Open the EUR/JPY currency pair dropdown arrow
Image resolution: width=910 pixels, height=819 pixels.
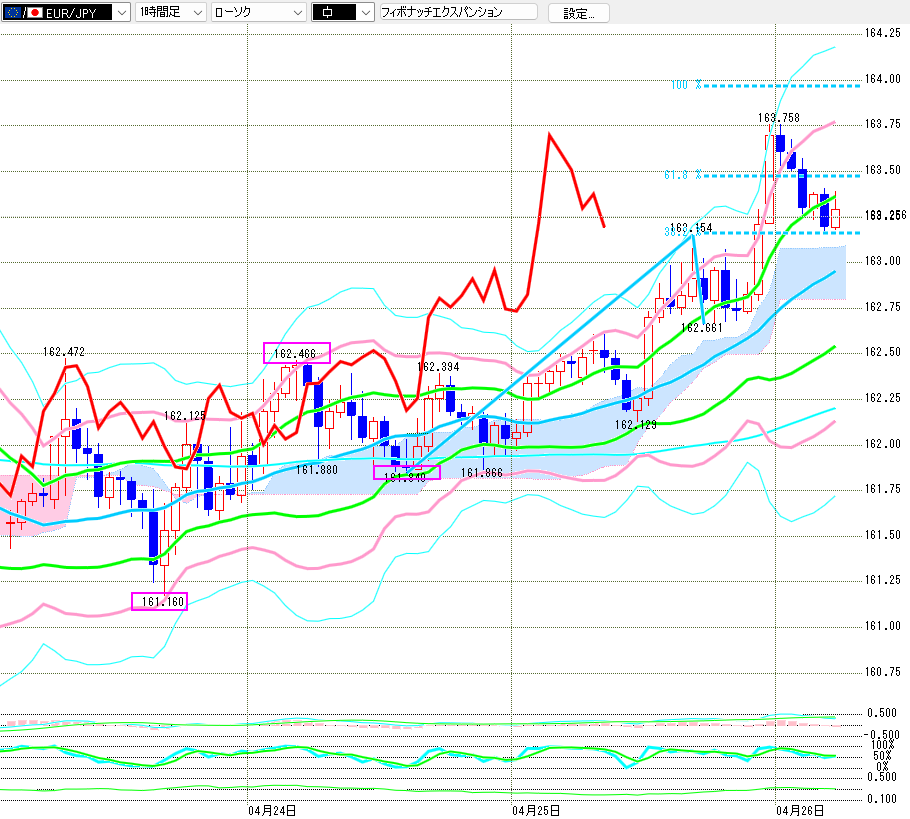click(121, 12)
